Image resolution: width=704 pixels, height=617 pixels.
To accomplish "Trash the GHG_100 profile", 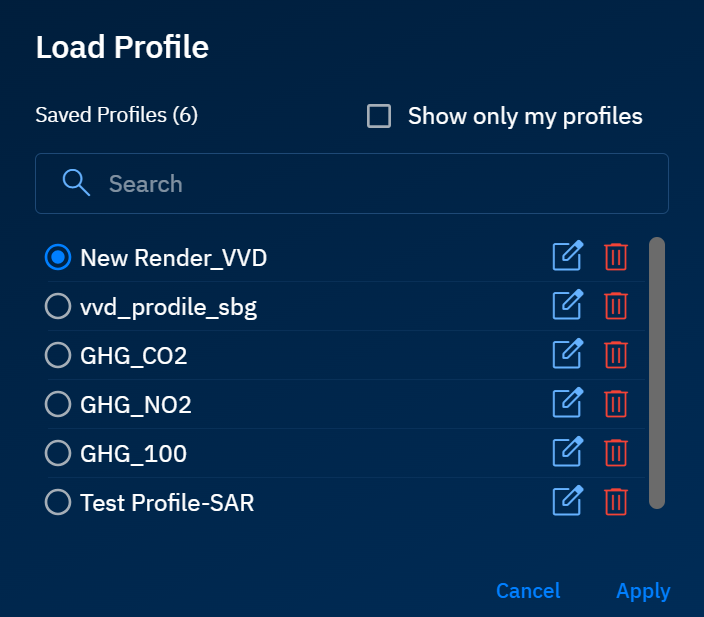I will (x=616, y=452).
